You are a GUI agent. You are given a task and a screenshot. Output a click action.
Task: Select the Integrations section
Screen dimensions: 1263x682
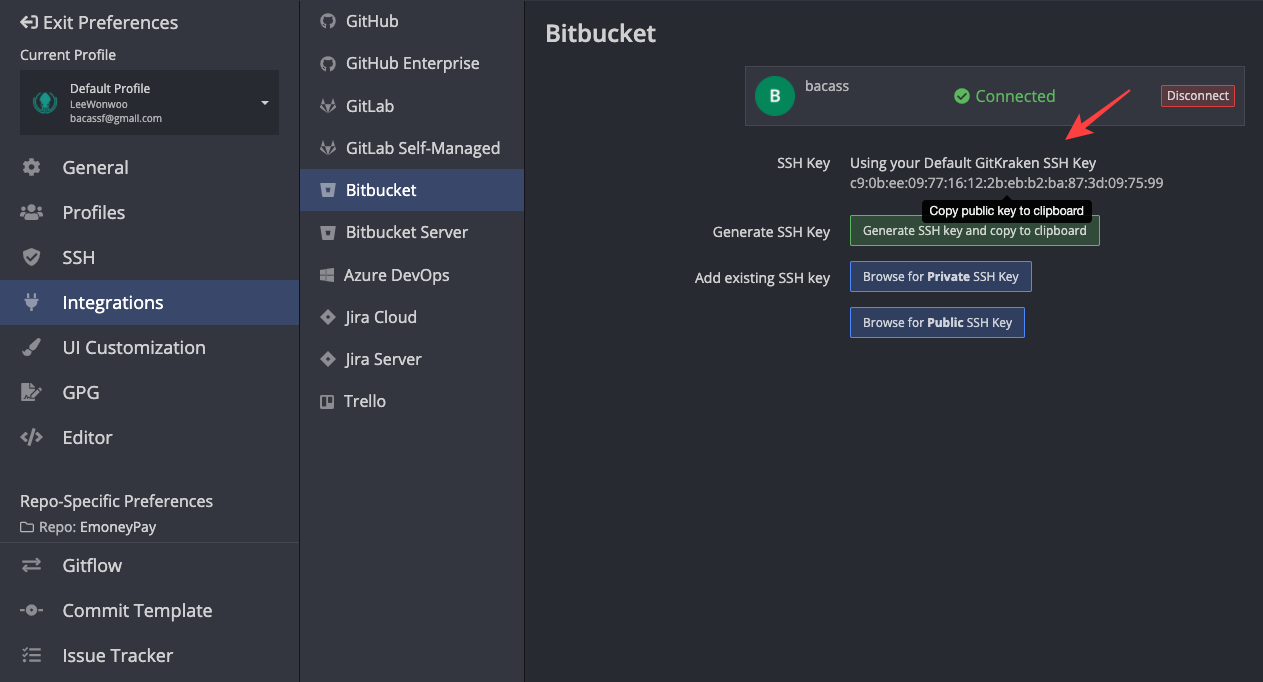pos(149,302)
